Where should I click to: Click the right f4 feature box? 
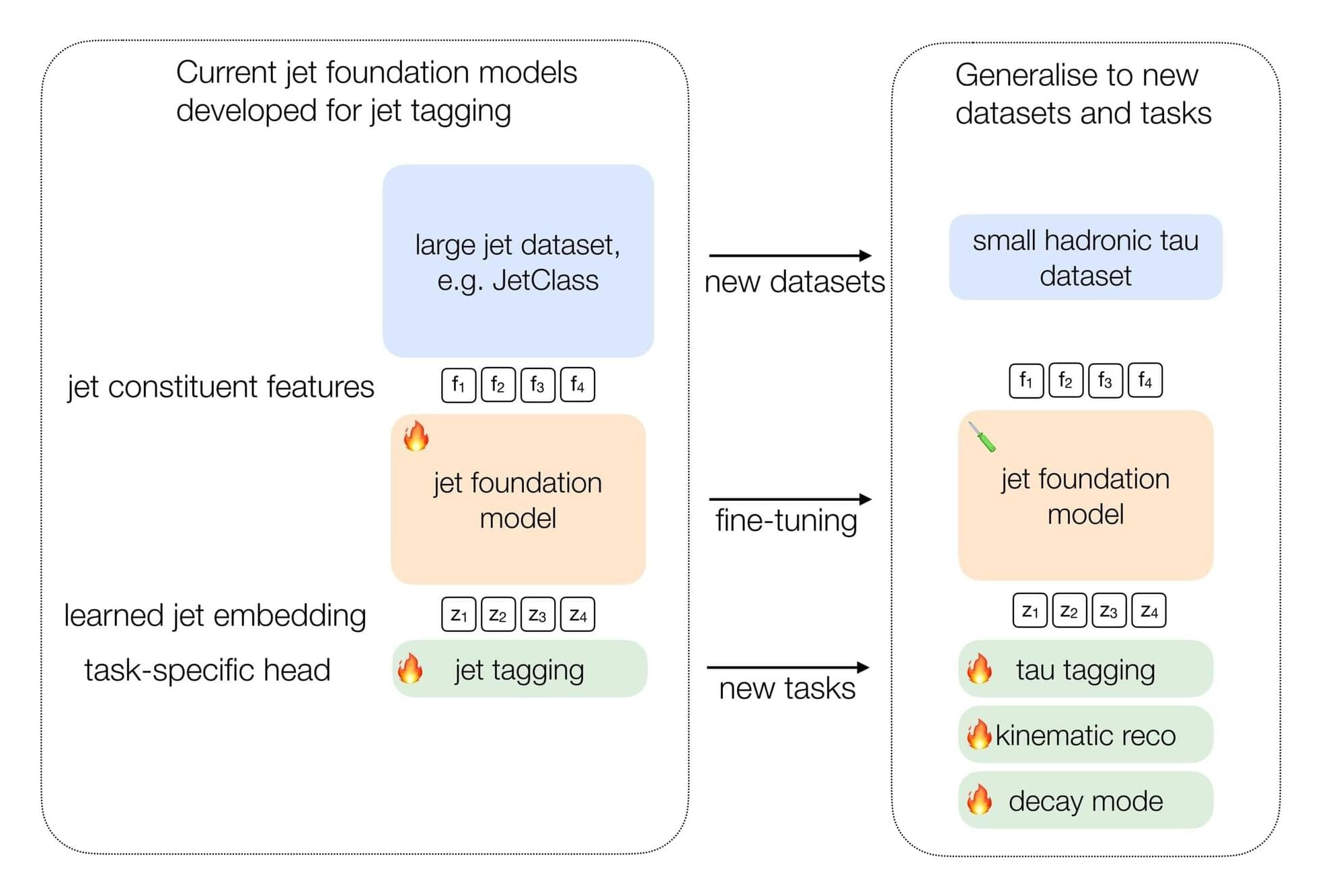pyautogui.click(x=1145, y=381)
